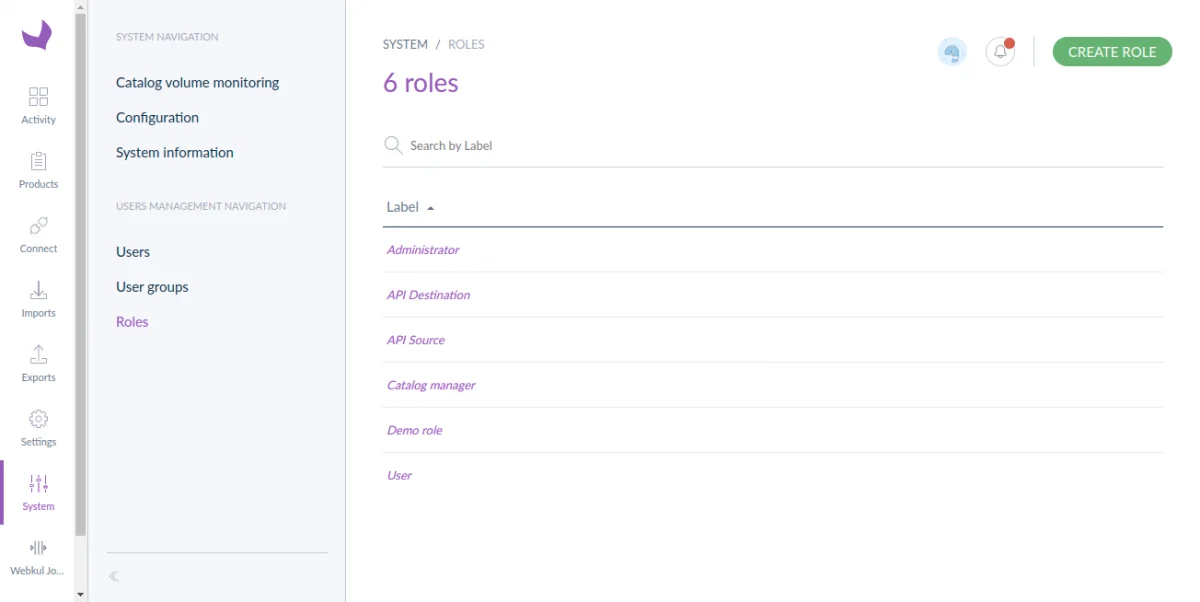
Task: Open the notifications bell
Action: pyautogui.click(x=1000, y=52)
